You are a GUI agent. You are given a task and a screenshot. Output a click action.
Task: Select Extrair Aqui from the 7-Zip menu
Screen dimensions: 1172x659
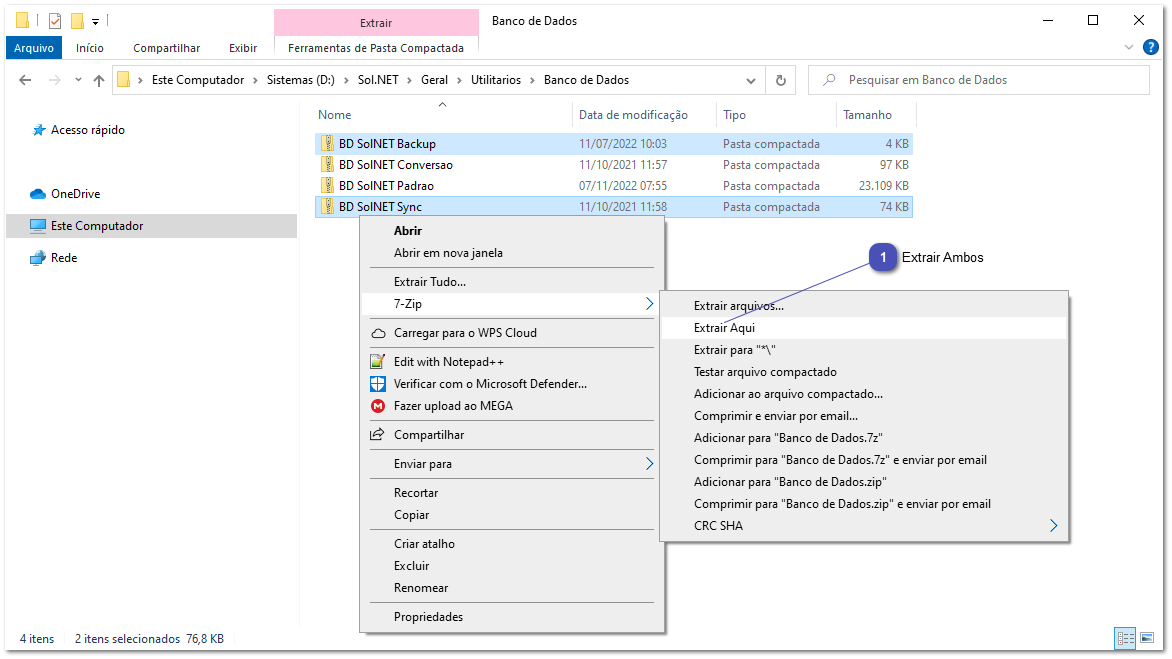tap(722, 327)
